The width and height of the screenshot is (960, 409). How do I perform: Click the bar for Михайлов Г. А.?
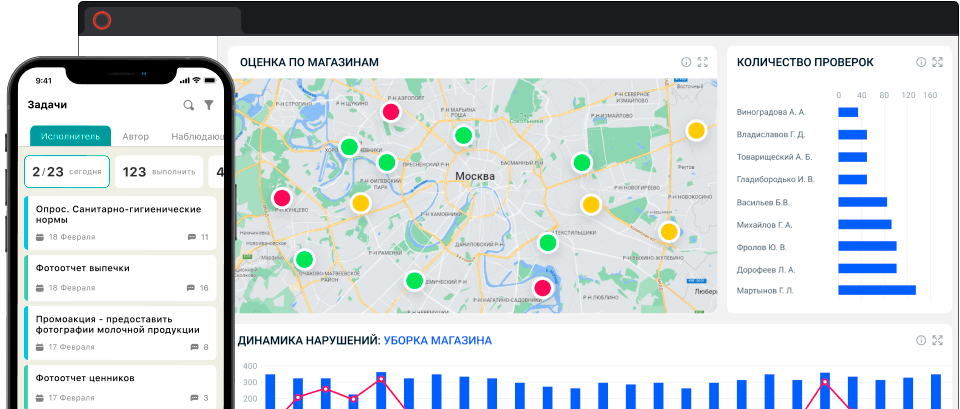point(864,225)
